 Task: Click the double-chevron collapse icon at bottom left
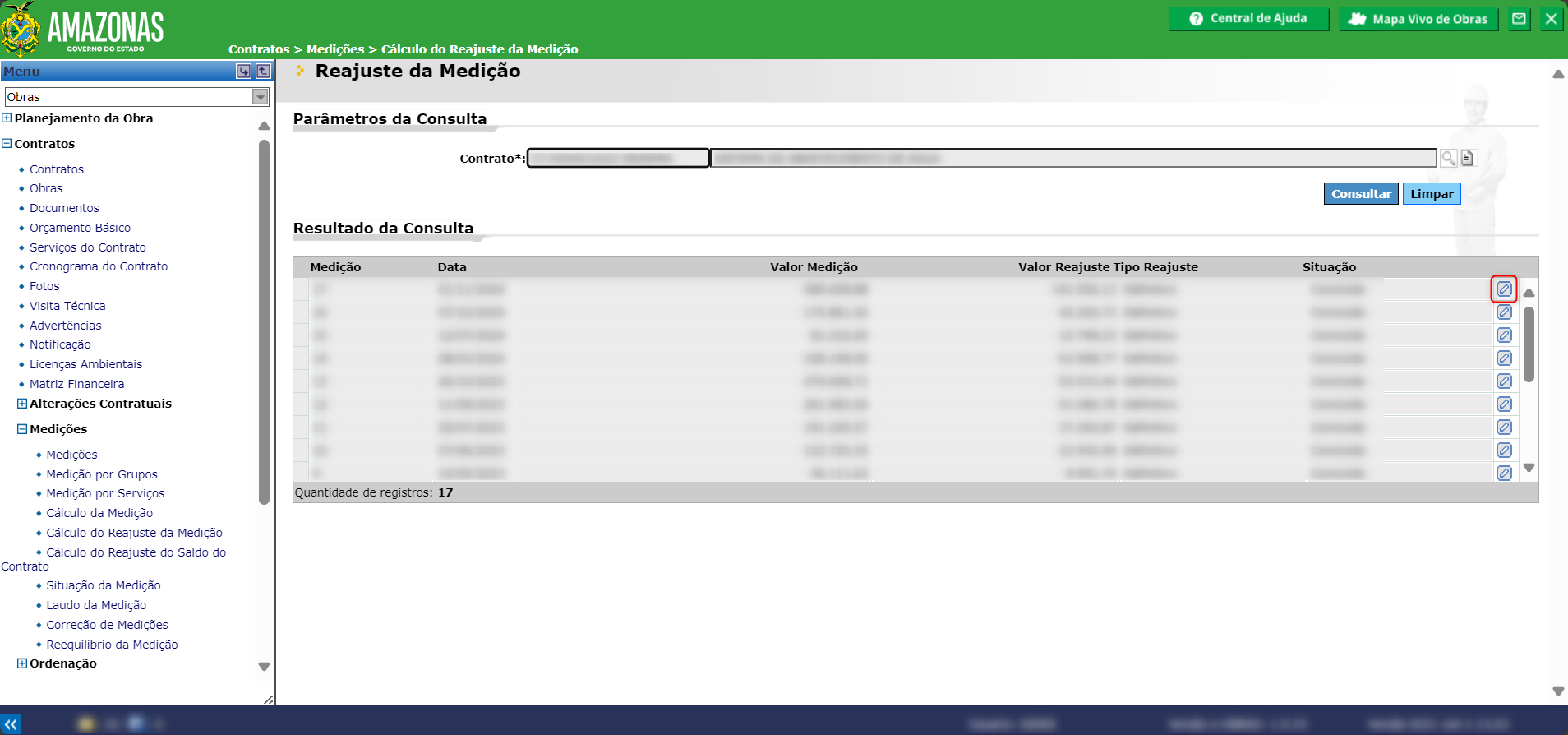click(x=11, y=724)
